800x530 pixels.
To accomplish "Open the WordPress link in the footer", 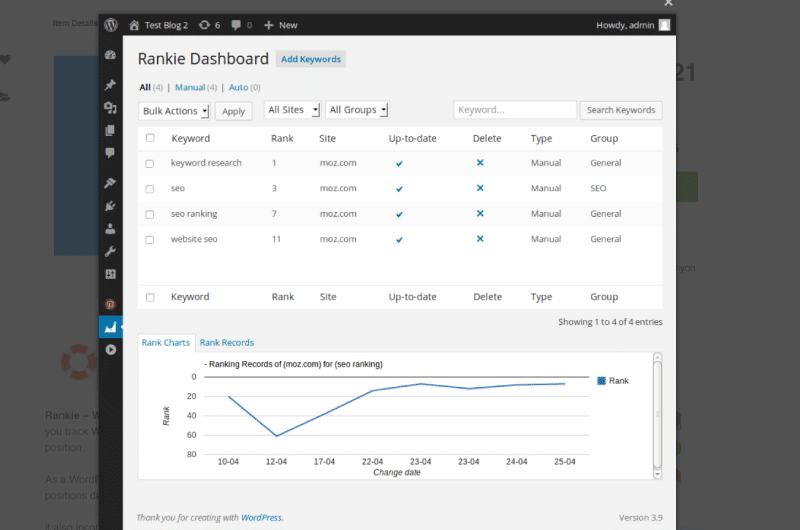I will coord(261,517).
